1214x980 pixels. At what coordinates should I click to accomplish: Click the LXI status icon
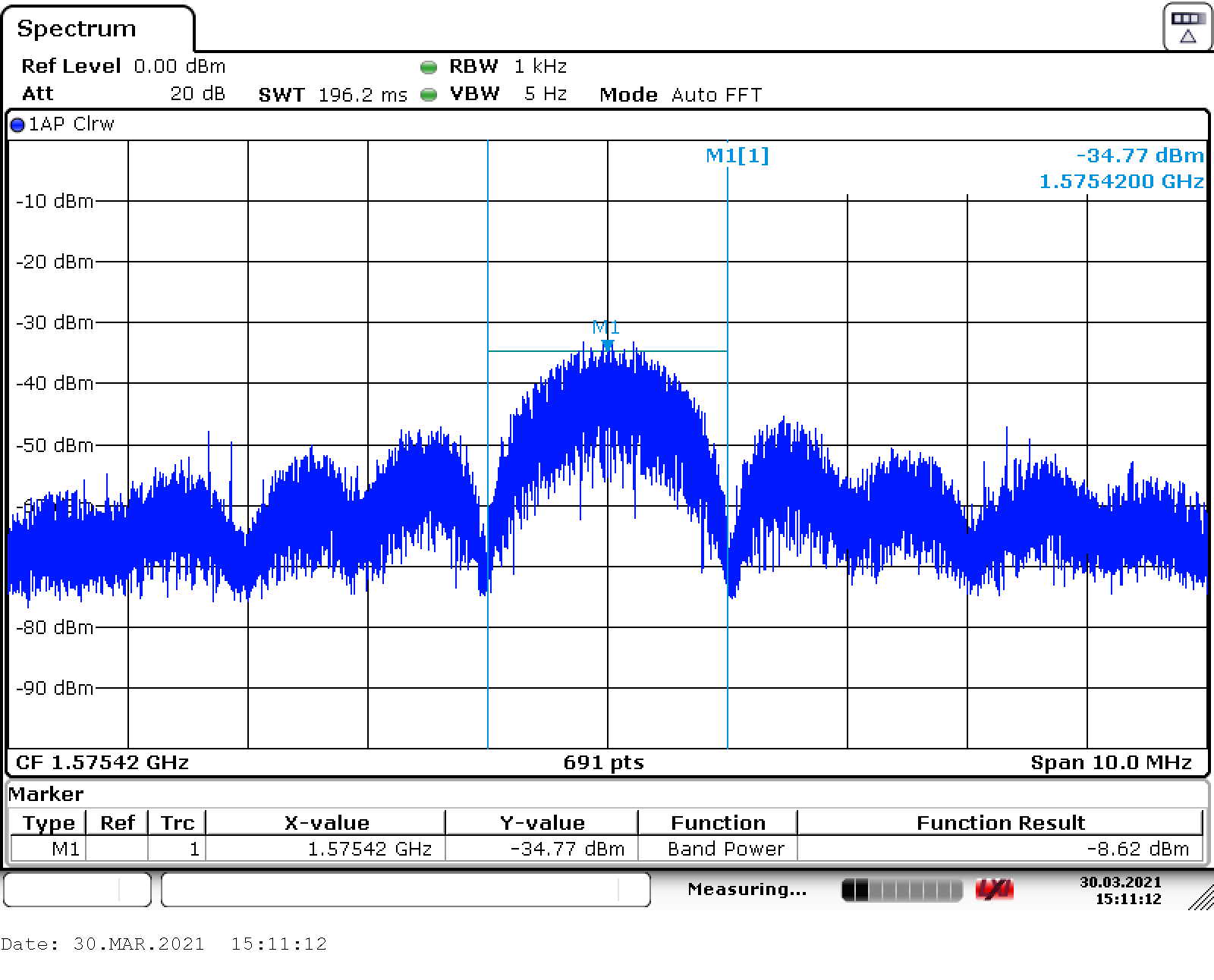click(994, 890)
